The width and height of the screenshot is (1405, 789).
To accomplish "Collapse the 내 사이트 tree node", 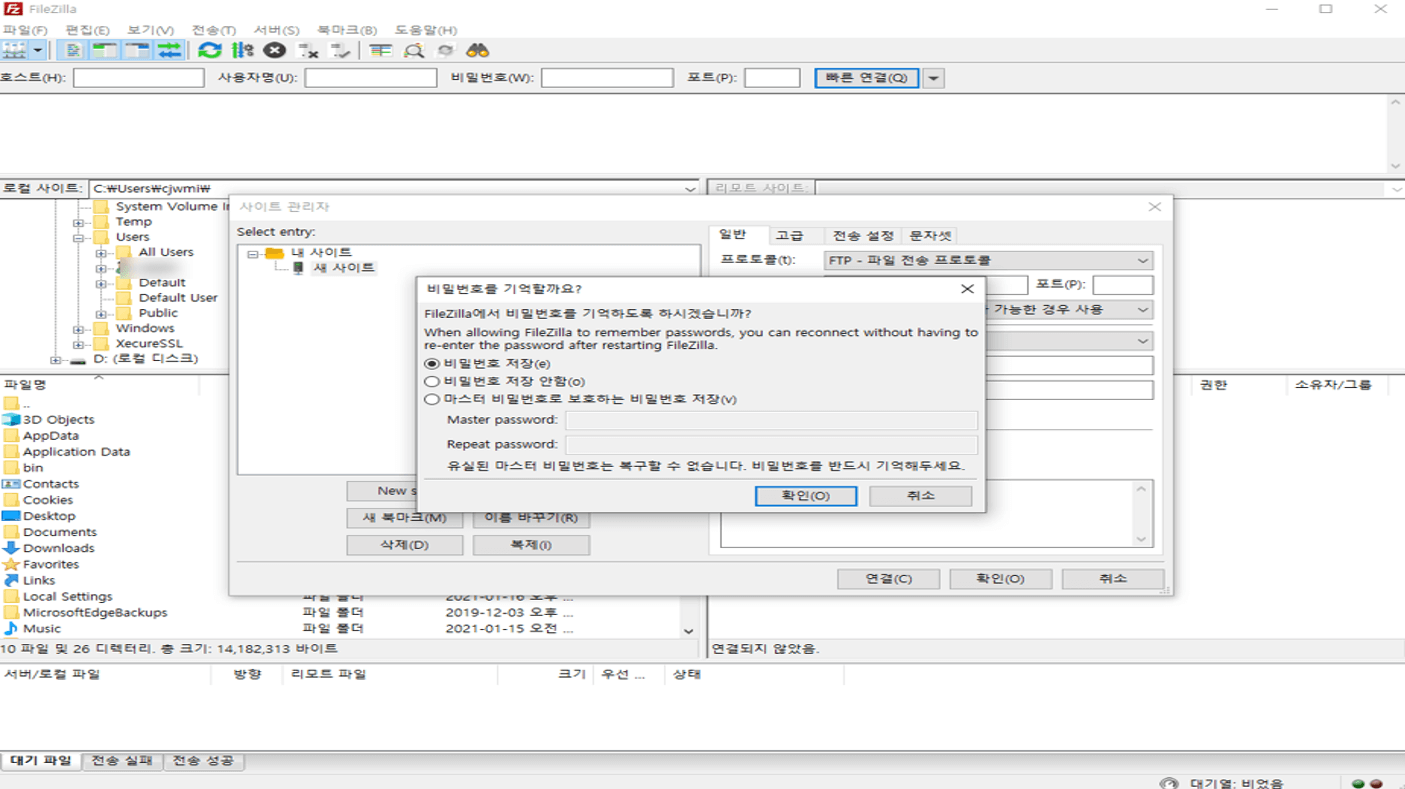I will 253,253.
